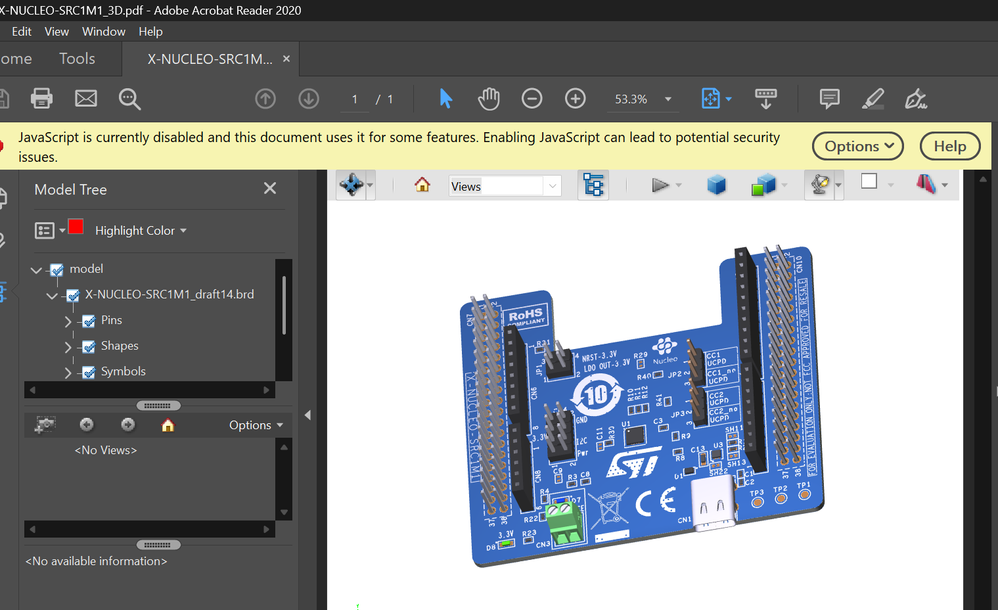The height and width of the screenshot is (610, 998).
Task: Click the views panel splitter handle
Action: 158,406
